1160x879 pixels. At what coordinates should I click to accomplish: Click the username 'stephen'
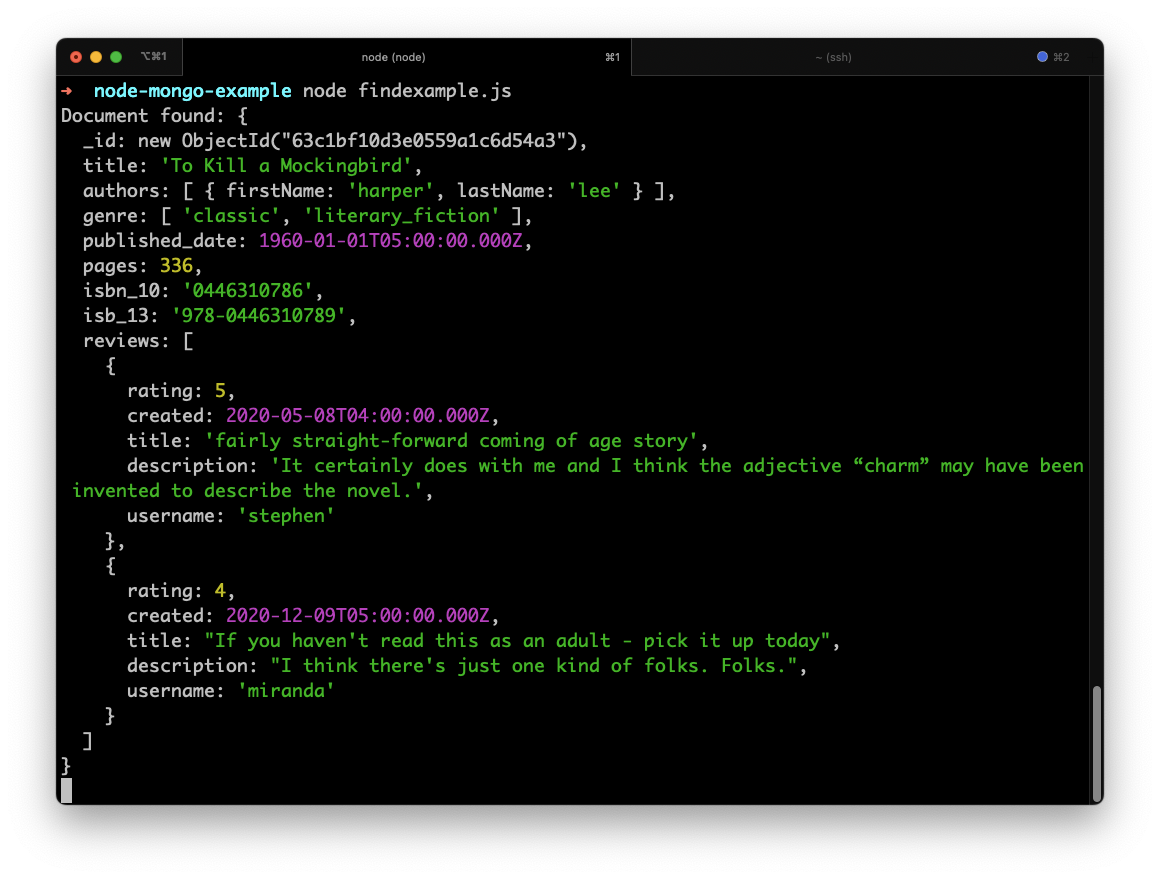[287, 515]
